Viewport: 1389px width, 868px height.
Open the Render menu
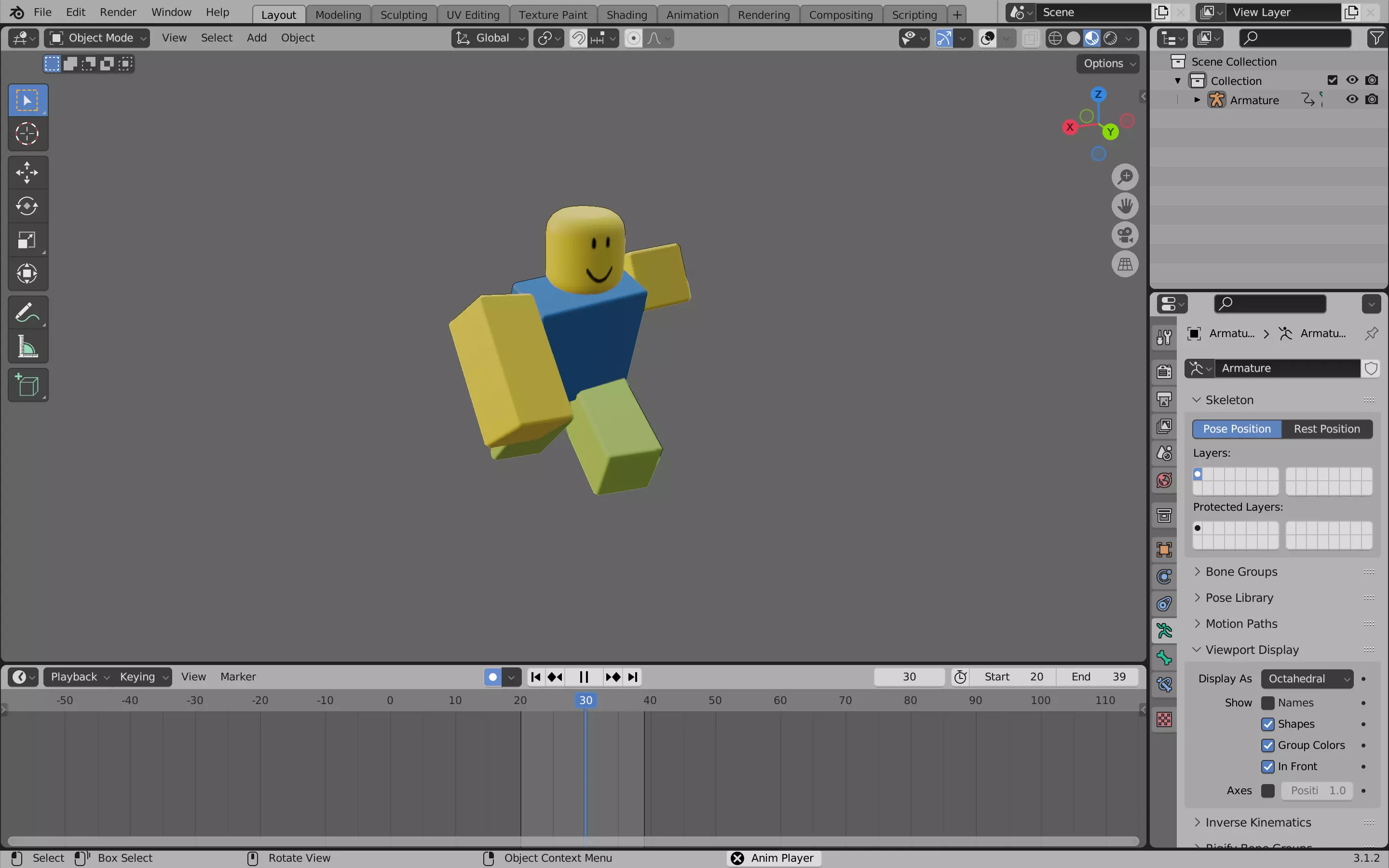click(x=118, y=12)
